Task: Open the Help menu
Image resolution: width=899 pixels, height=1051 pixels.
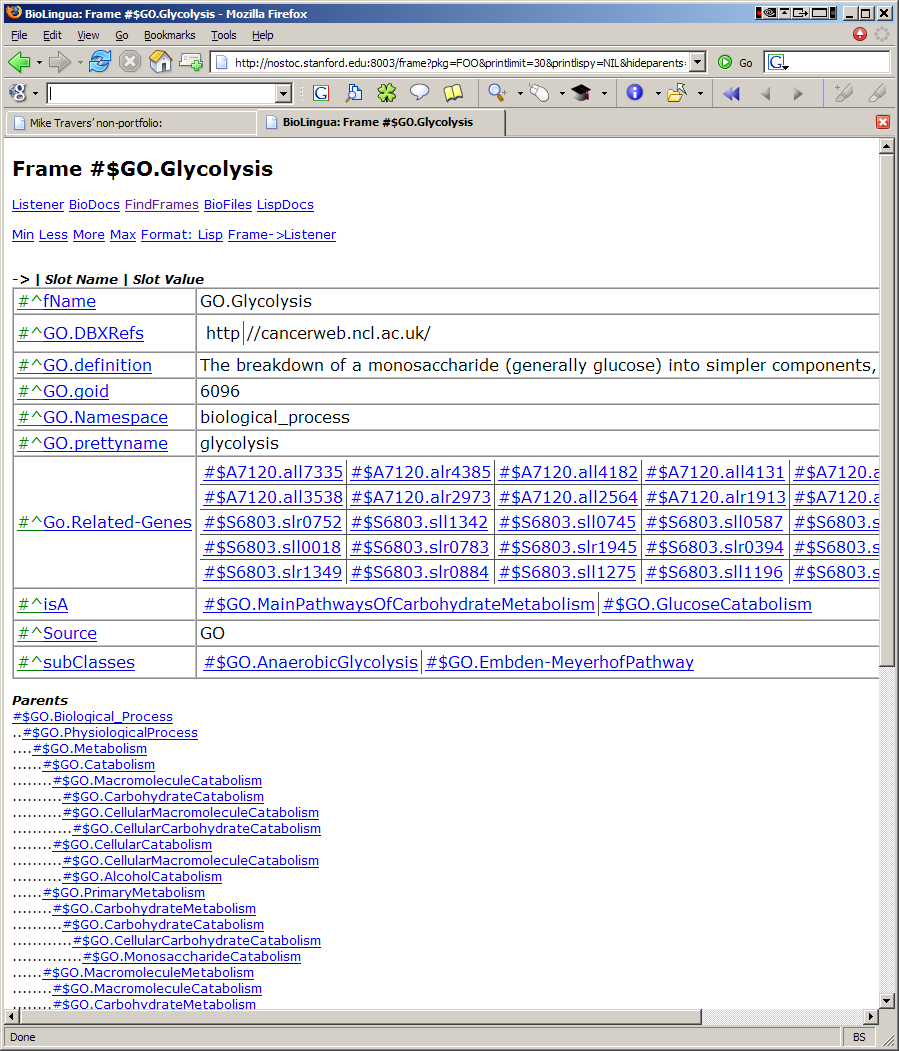Action: (262, 35)
